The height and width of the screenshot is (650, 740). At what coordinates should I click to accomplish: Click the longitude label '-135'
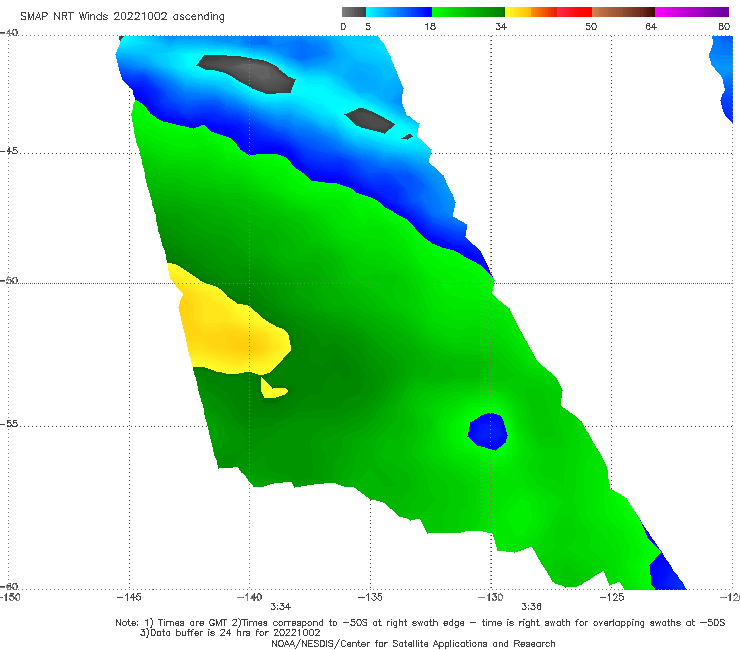[x=370, y=597]
